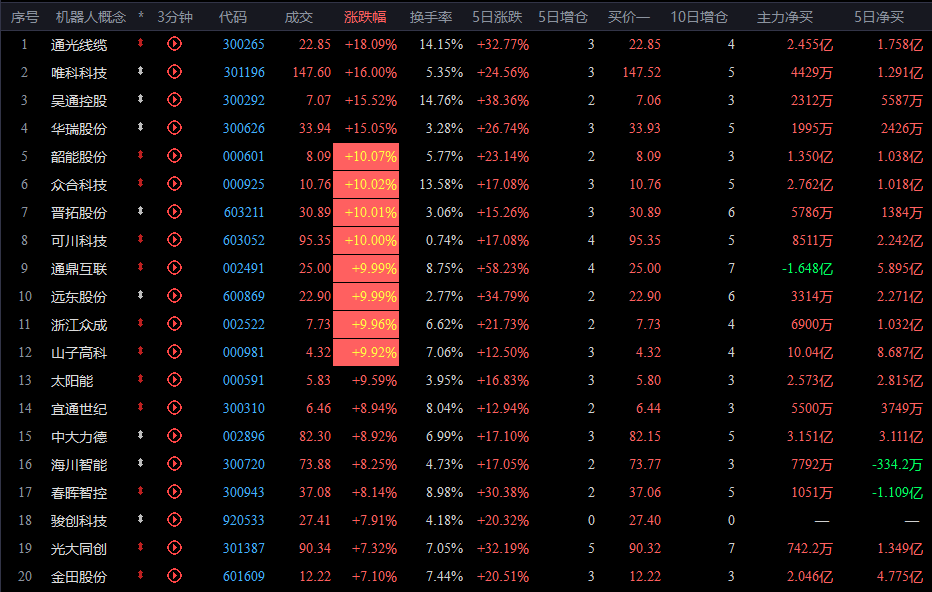This screenshot has width=932, height=592.
Task: Click the red marker icon beside 山子高科
Action: [x=140, y=351]
